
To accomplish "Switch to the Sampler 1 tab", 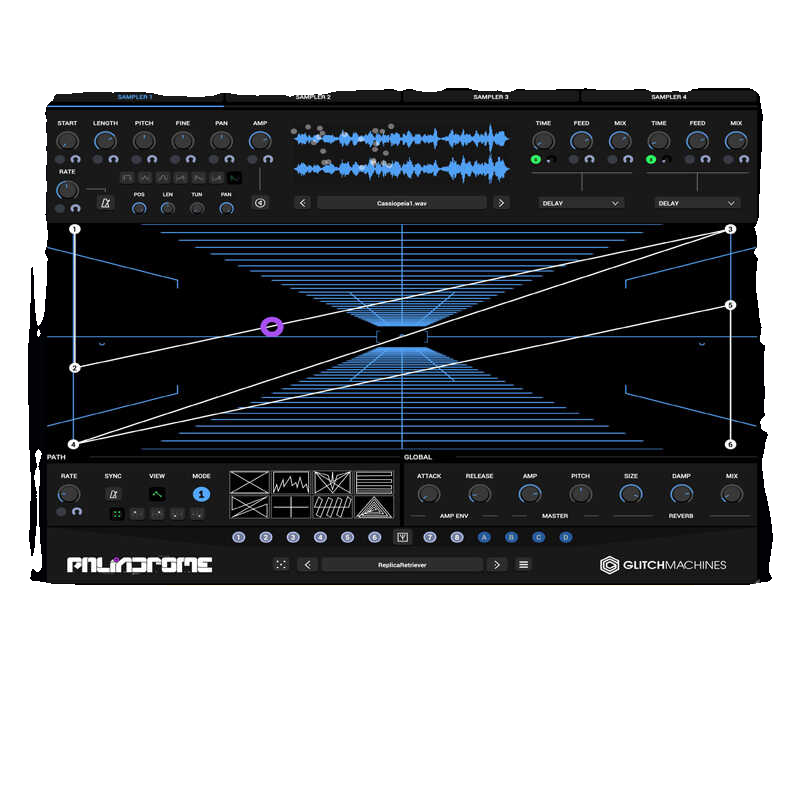I will click(x=135, y=97).
